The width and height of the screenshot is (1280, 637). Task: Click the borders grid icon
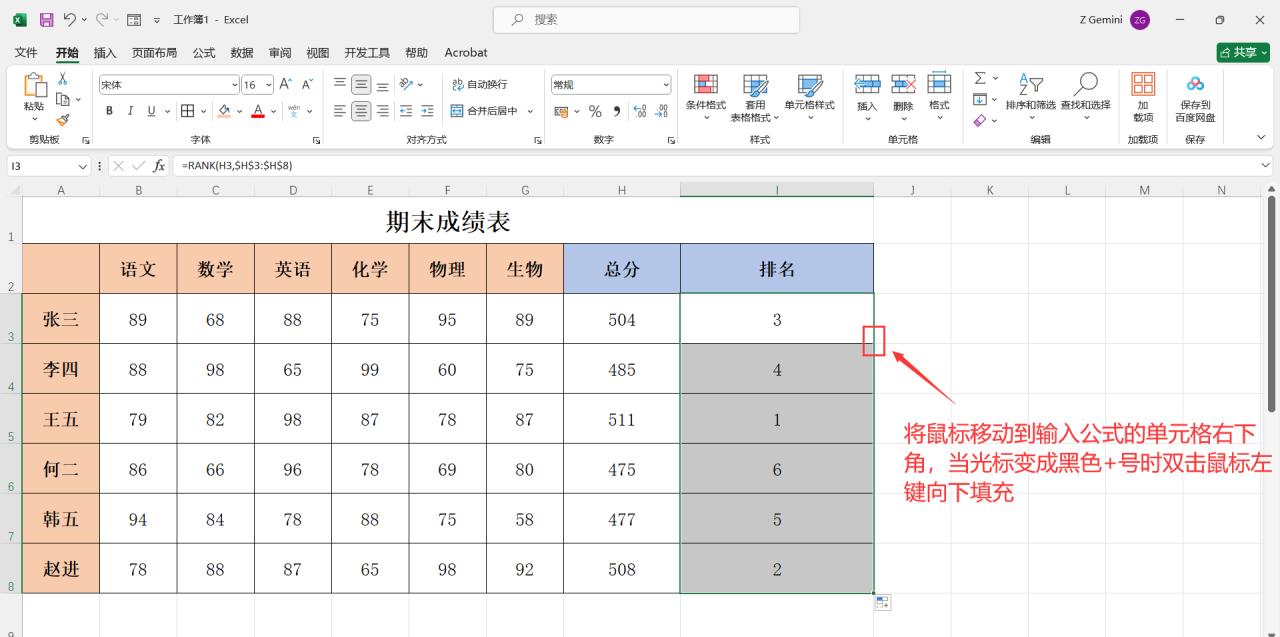click(188, 111)
